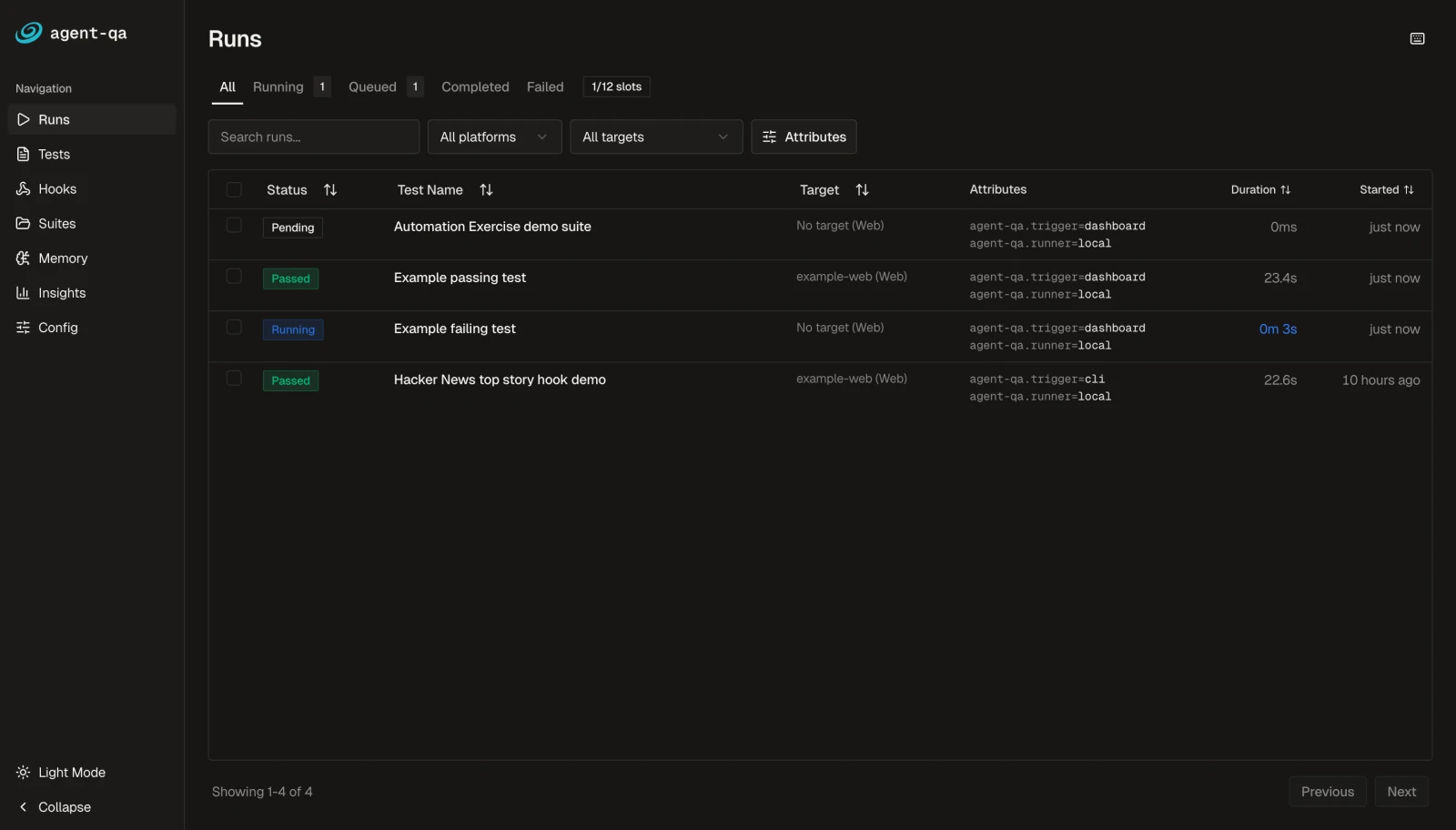Click the Memory brain icon
The height and width of the screenshot is (830, 1456).
(24, 258)
